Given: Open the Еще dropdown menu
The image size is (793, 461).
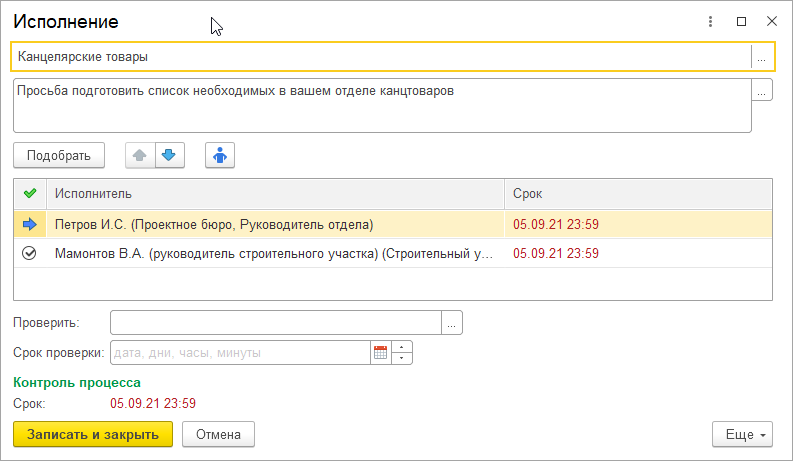Looking at the screenshot, I should tap(742, 435).
